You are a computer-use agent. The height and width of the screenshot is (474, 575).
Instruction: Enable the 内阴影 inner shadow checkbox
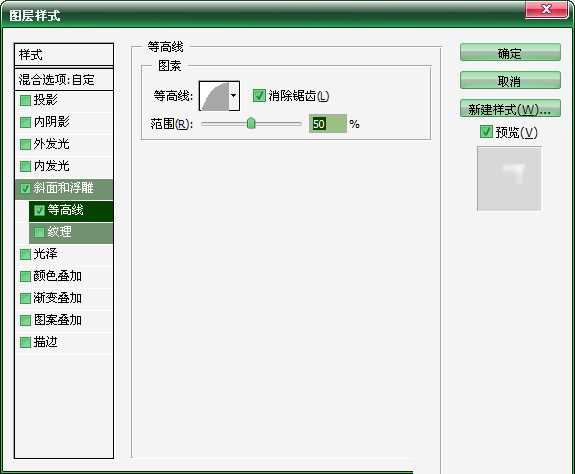click(25, 122)
